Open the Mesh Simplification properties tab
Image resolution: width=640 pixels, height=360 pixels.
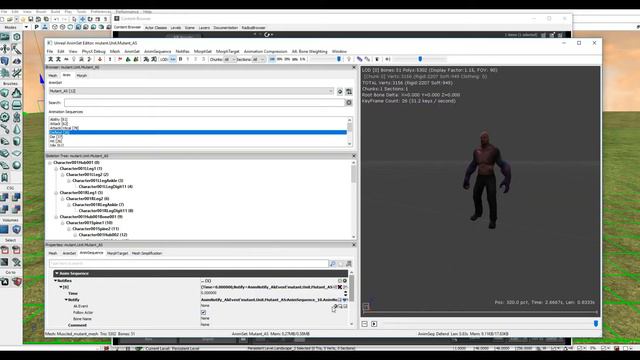(x=147, y=253)
